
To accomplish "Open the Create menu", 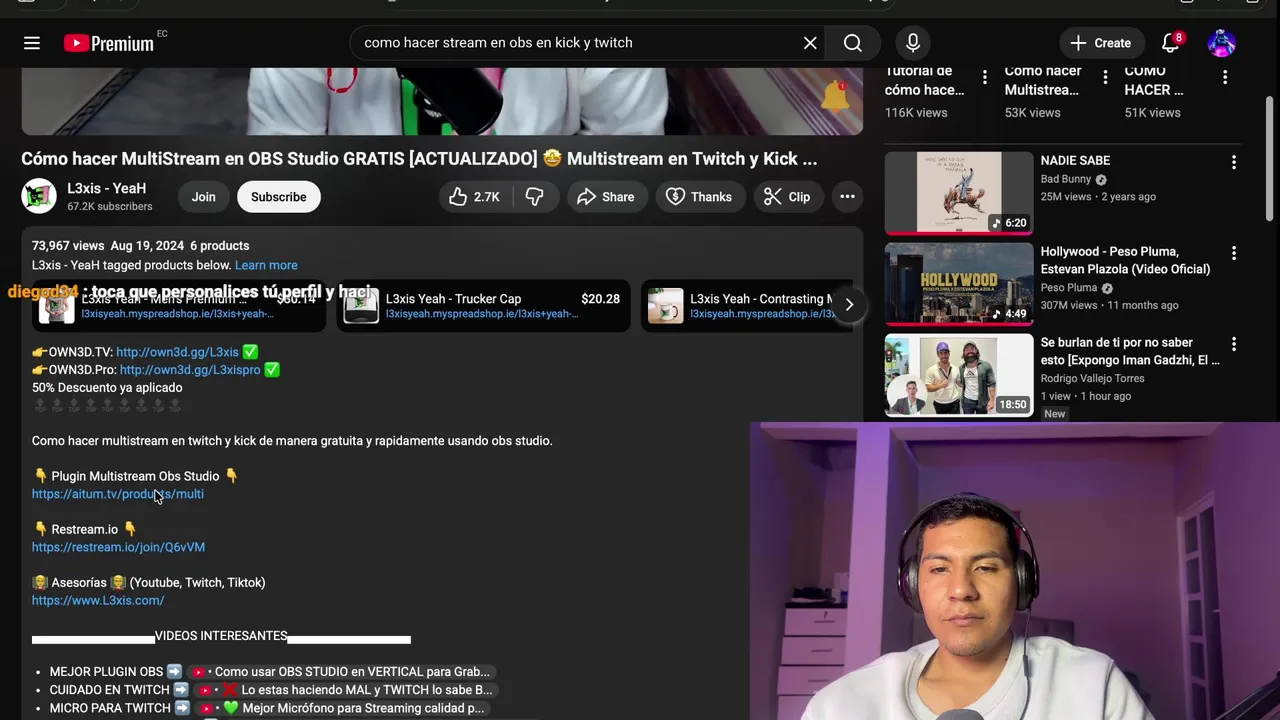I will pyautogui.click(x=1101, y=43).
